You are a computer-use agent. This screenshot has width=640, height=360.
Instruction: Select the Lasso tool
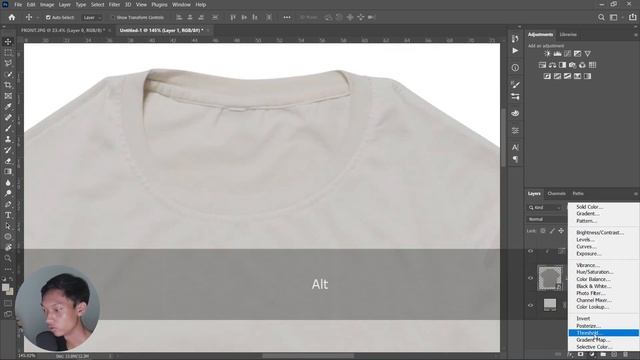pyautogui.click(x=8, y=63)
